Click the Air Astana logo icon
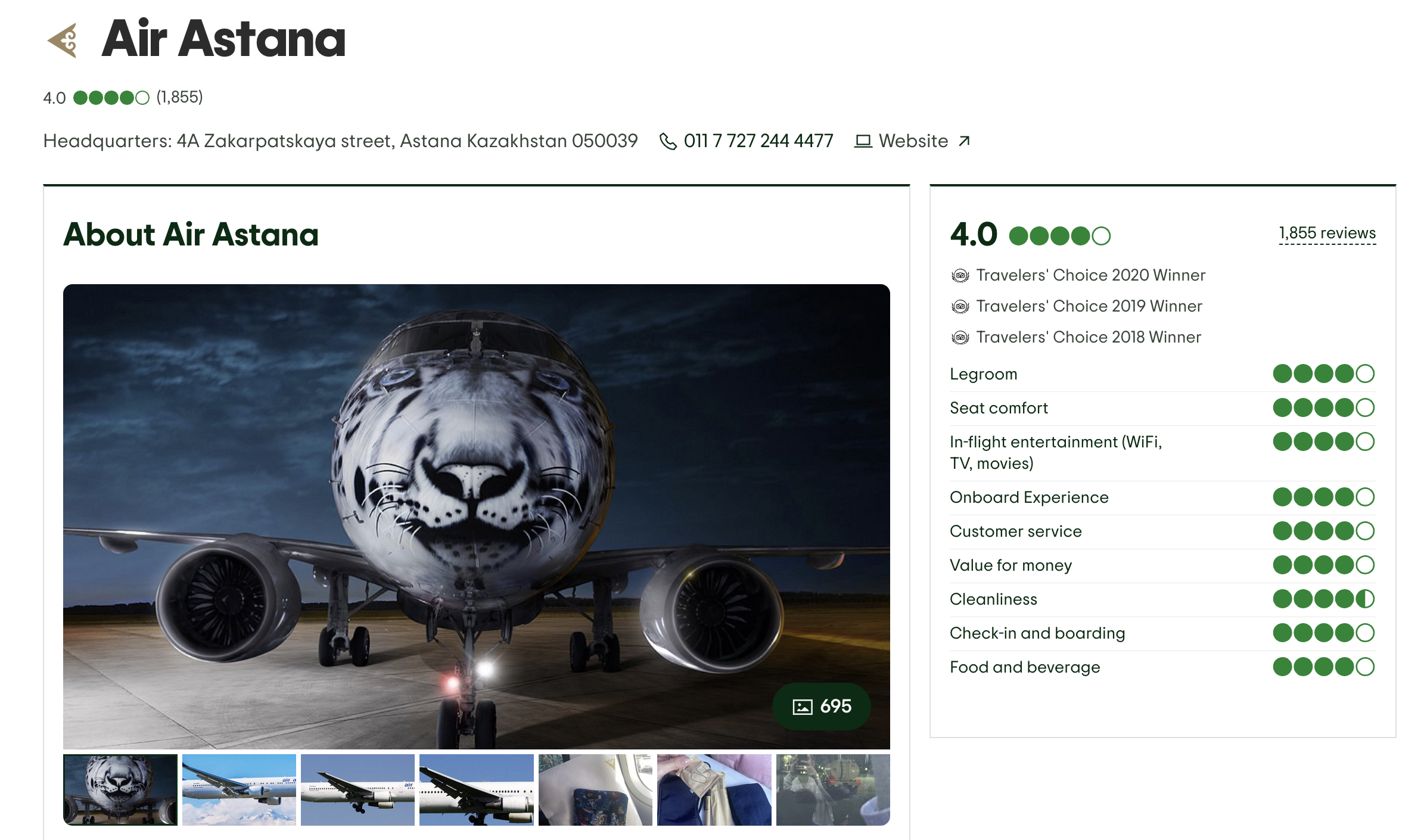The height and width of the screenshot is (840, 1424). pyautogui.click(x=63, y=41)
